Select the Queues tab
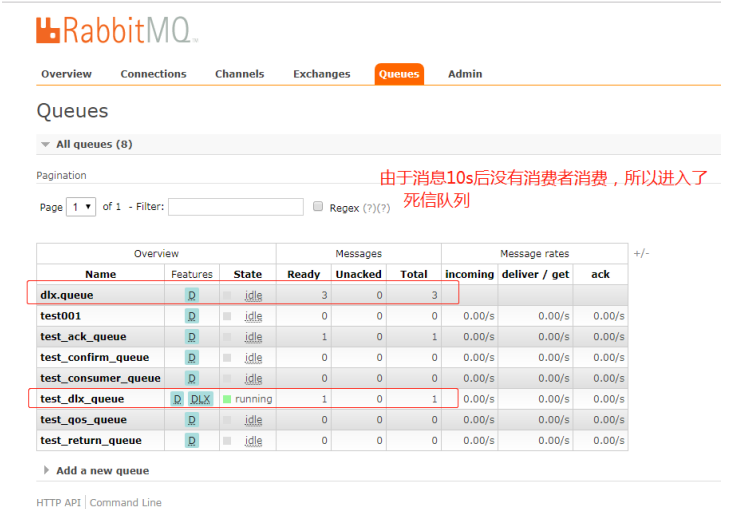Screen dimensions: 753x509 (x=399, y=74)
